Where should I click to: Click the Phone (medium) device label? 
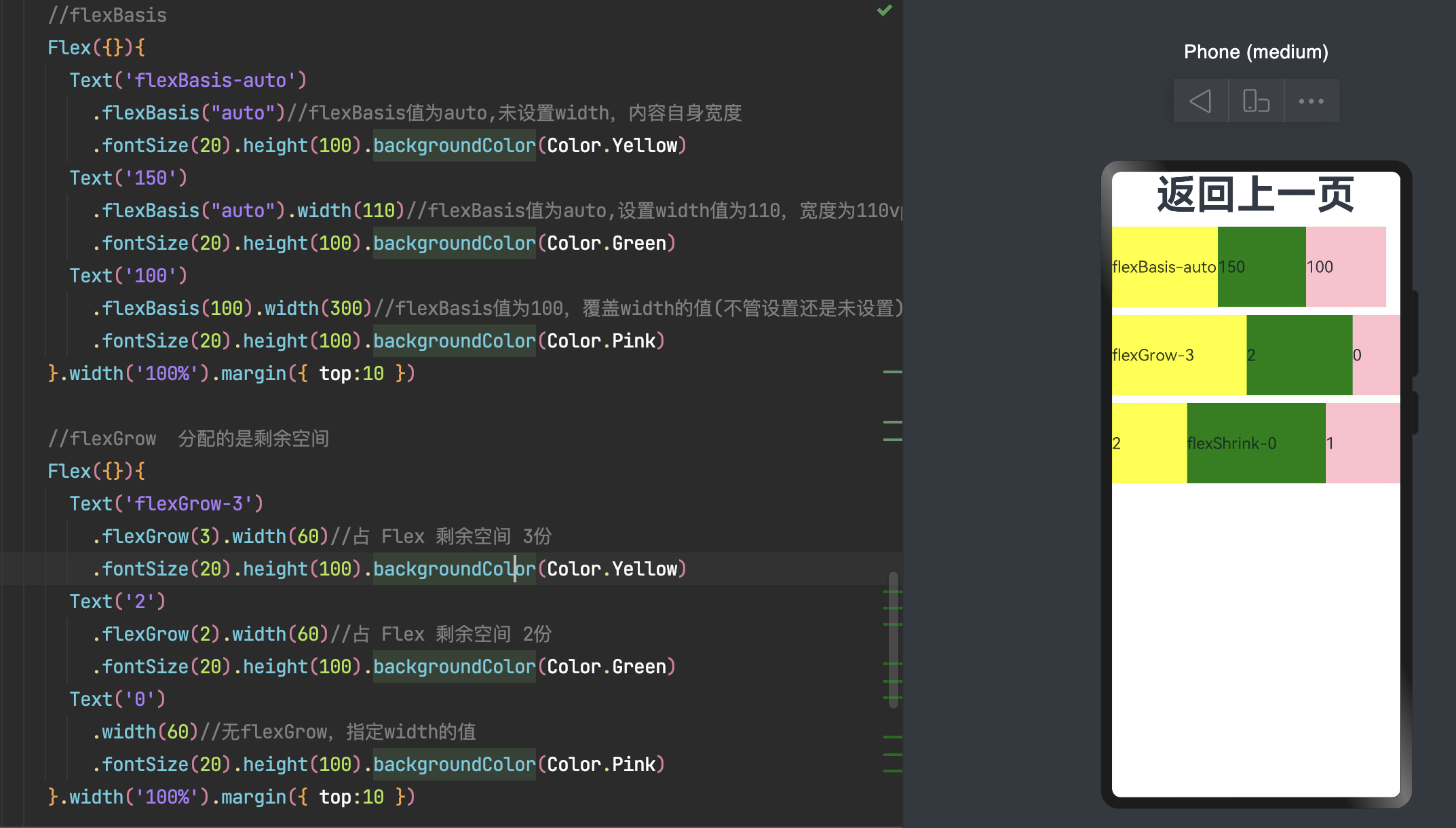[x=1256, y=52]
